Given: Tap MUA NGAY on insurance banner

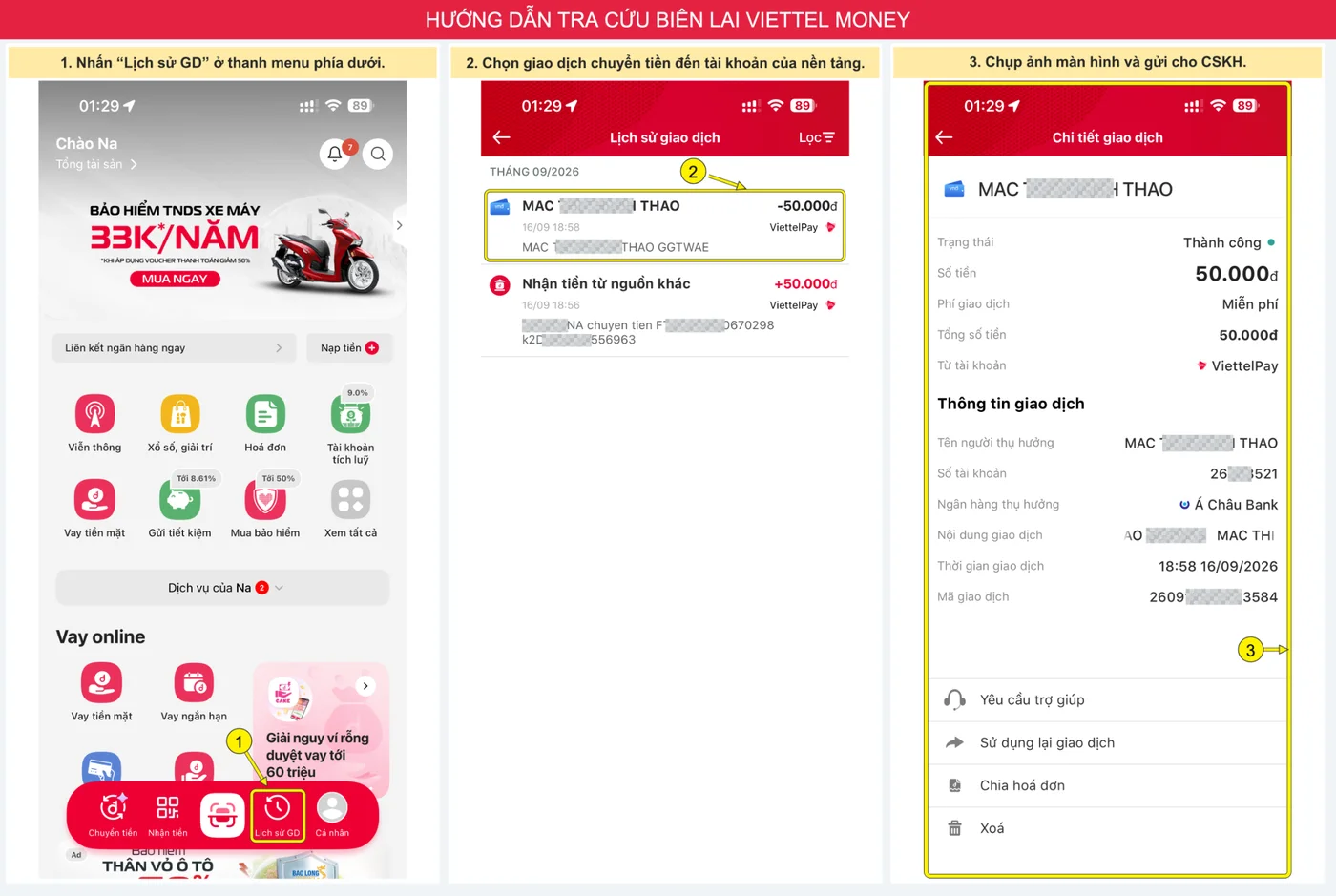Looking at the screenshot, I should tap(175, 279).
